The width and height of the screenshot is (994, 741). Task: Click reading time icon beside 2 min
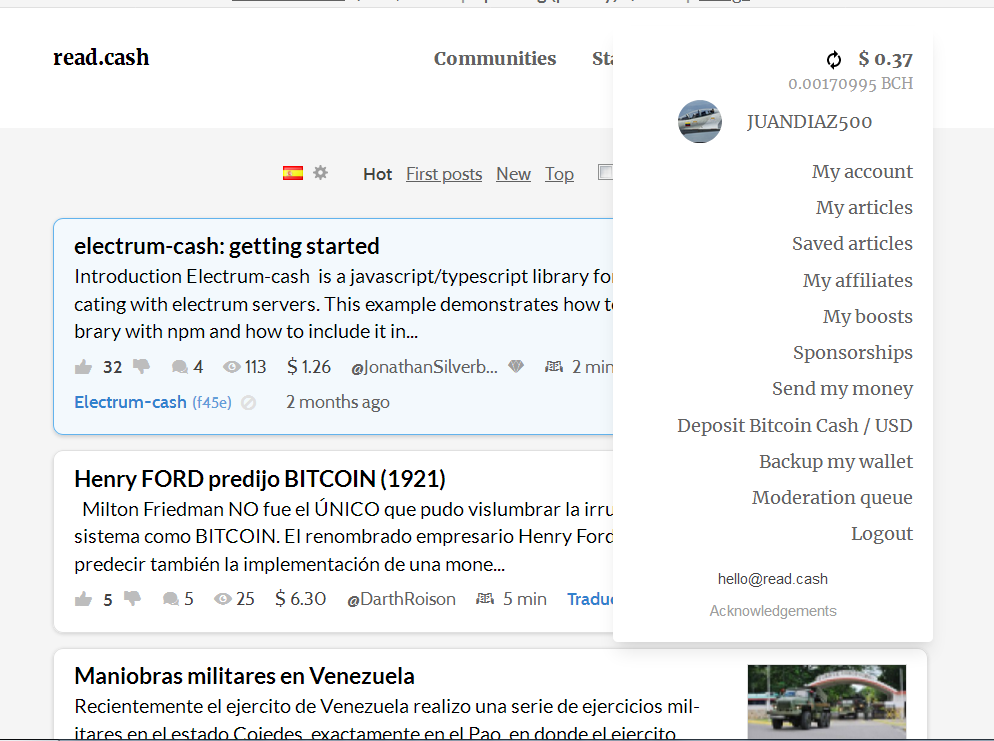(554, 366)
